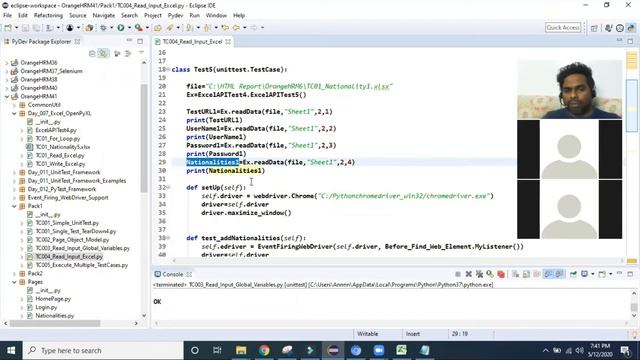The image size is (640, 360).
Task: Select TC005_Execute_Multiple_TestCases.py in explorer
Action: [x=81, y=265]
